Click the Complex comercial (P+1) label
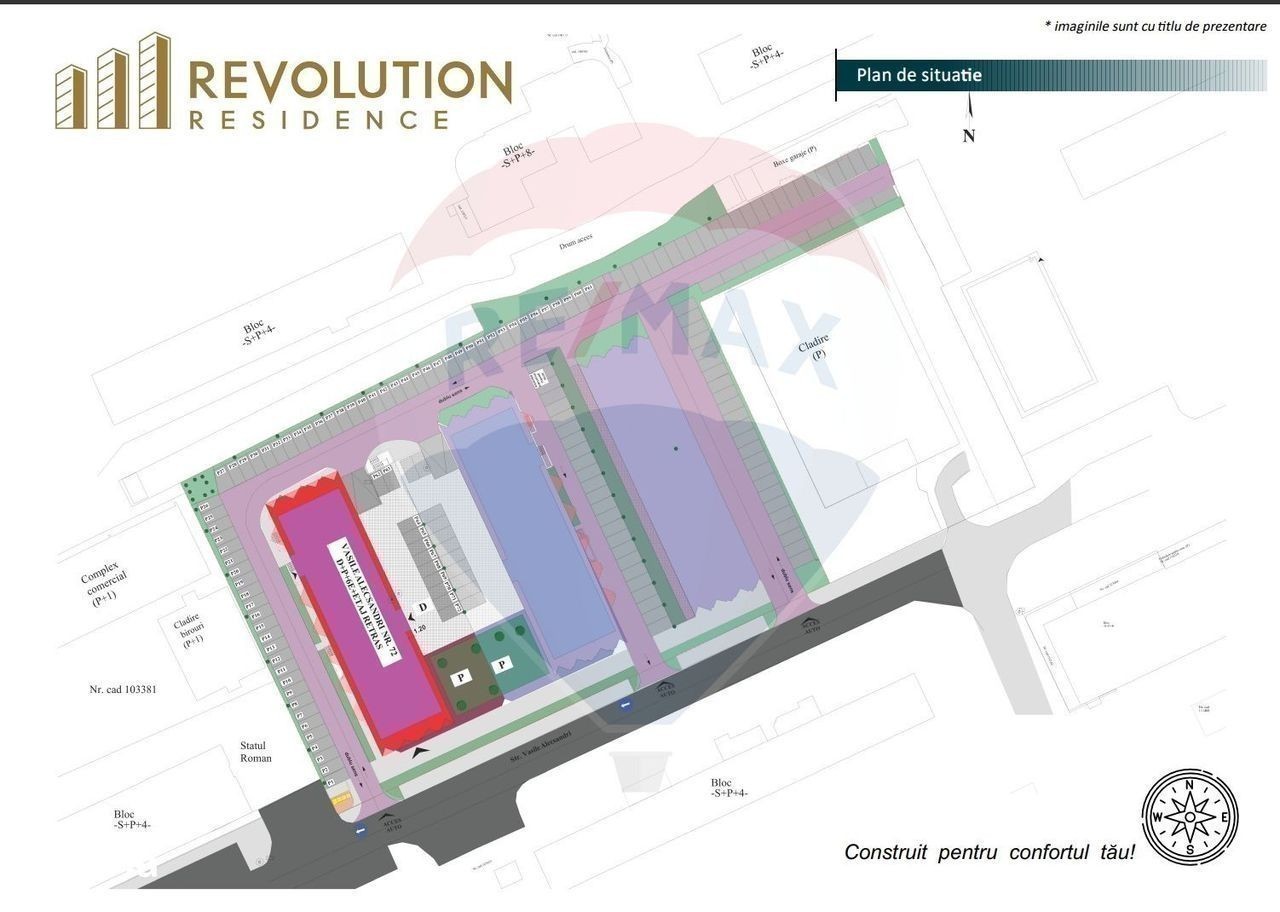The image size is (1280, 912). [100, 579]
